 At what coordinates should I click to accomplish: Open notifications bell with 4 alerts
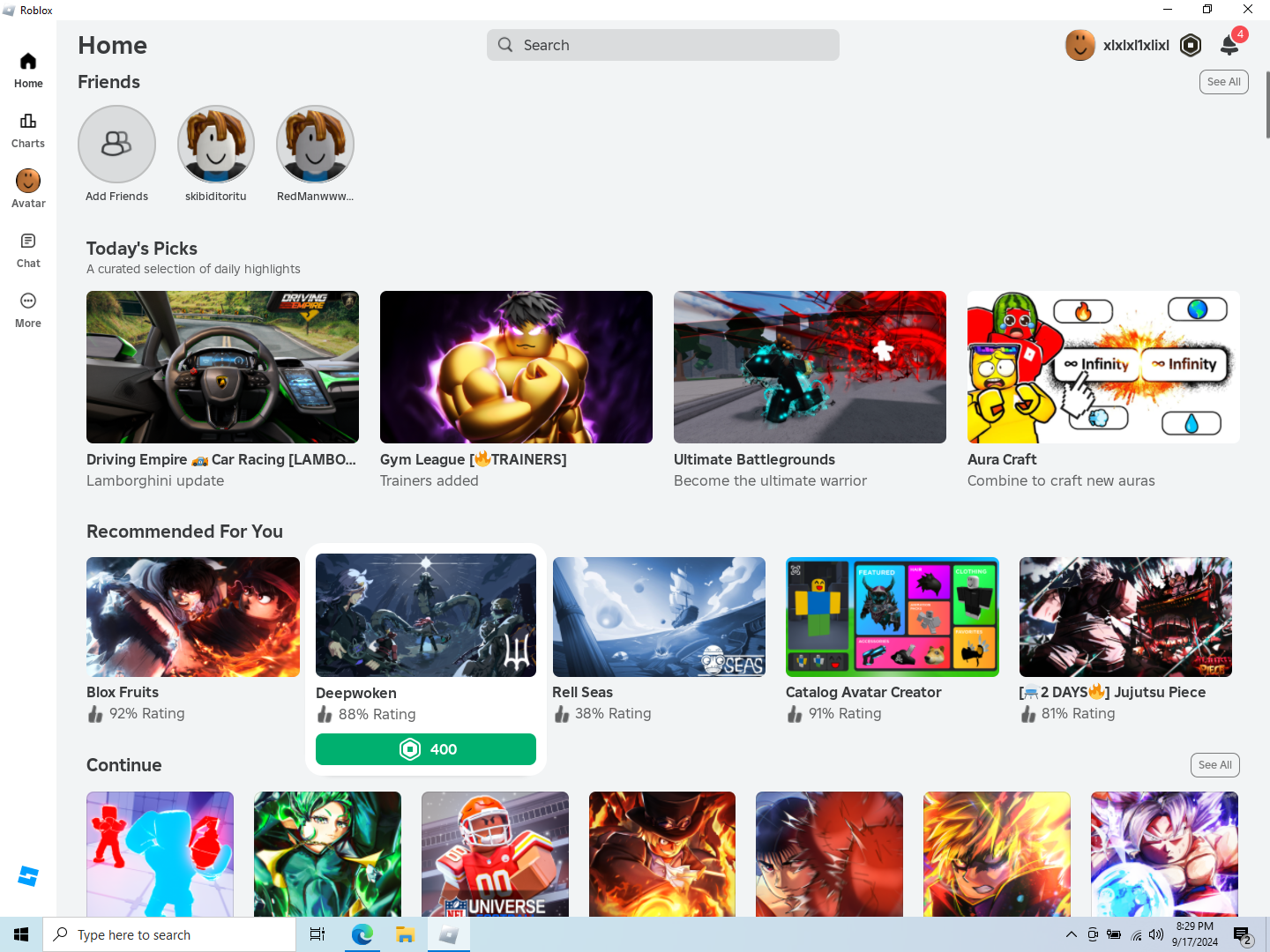[1229, 45]
